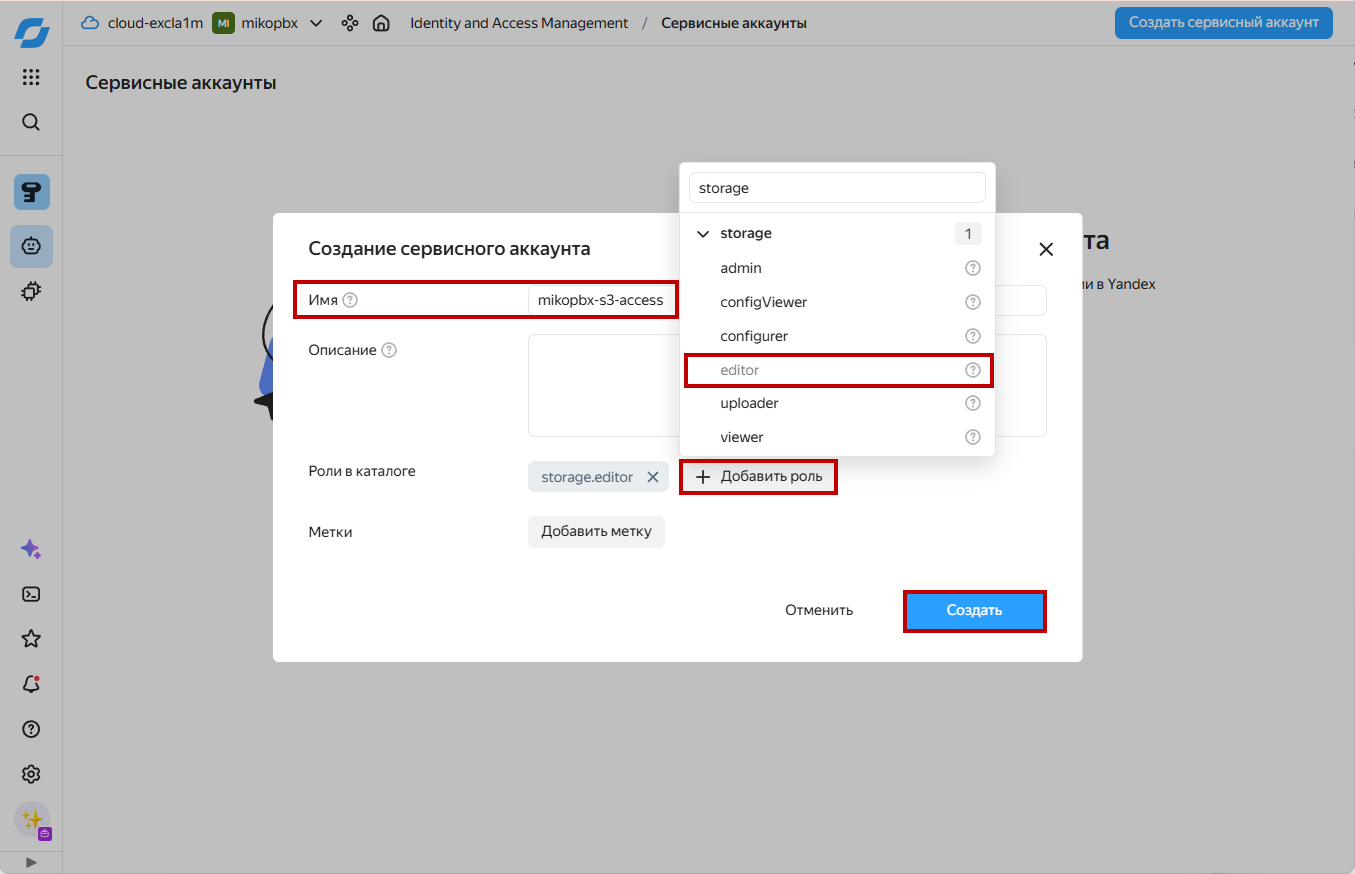1355x874 pixels.
Task: Select the viewer role
Action: (741, 437)
